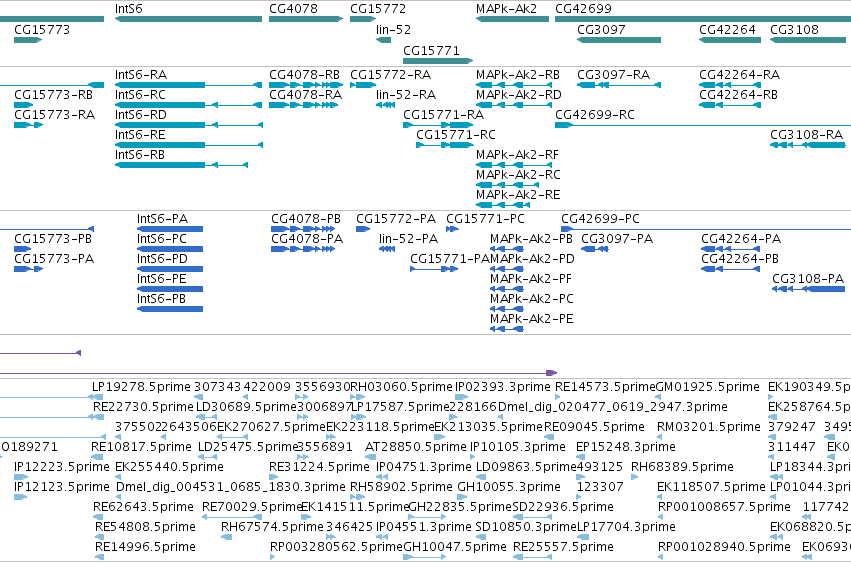Click protein CG3097-PA
The image size is (851, 562).
point(595,249)
